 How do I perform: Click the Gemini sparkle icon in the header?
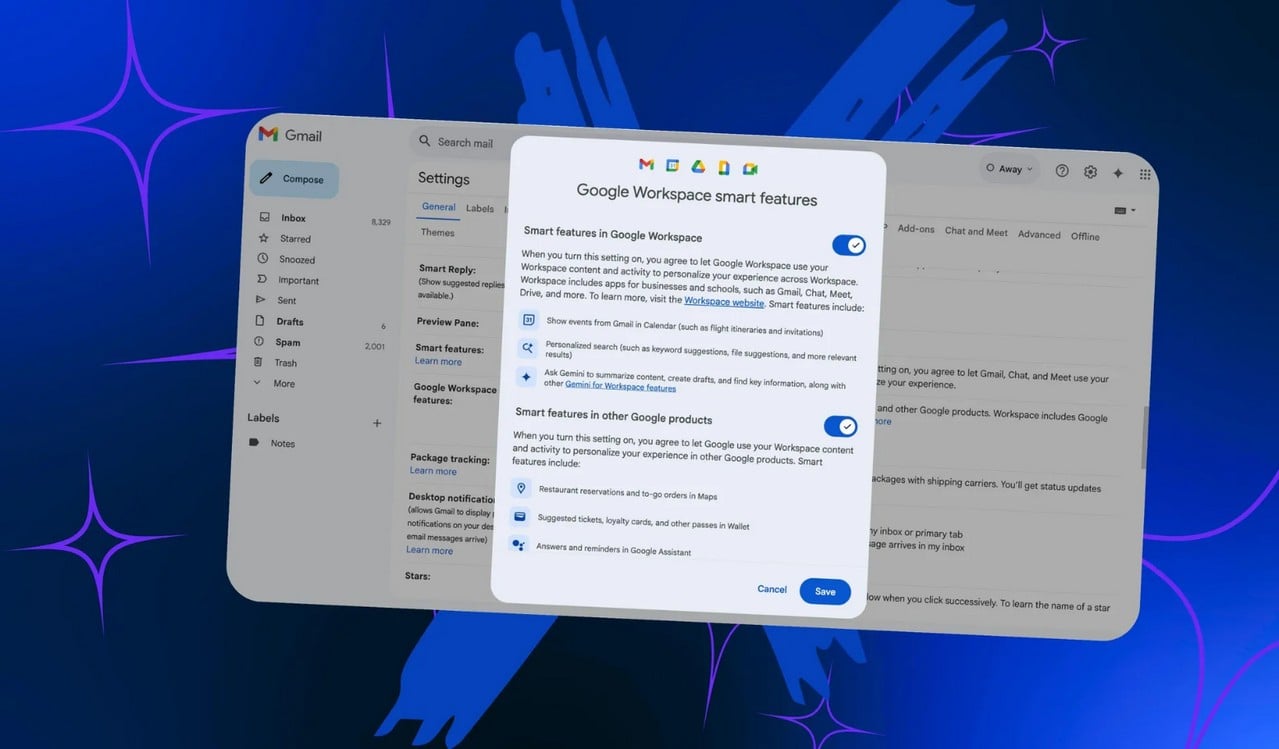(x=1118, y=173)
